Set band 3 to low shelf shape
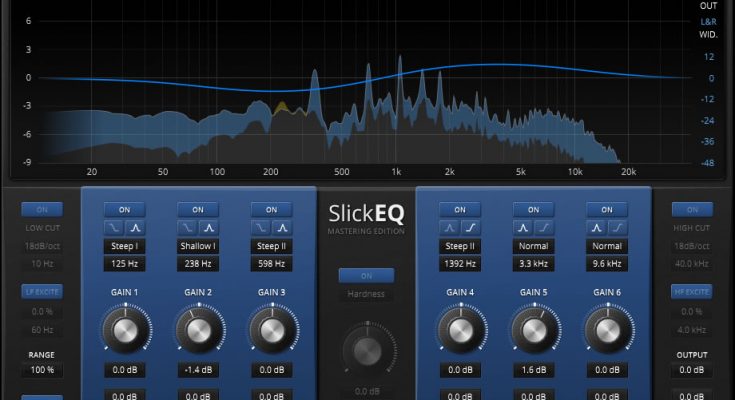Image resolution: width=735 pixels, height=400 pixels. [x=262, y=229]
